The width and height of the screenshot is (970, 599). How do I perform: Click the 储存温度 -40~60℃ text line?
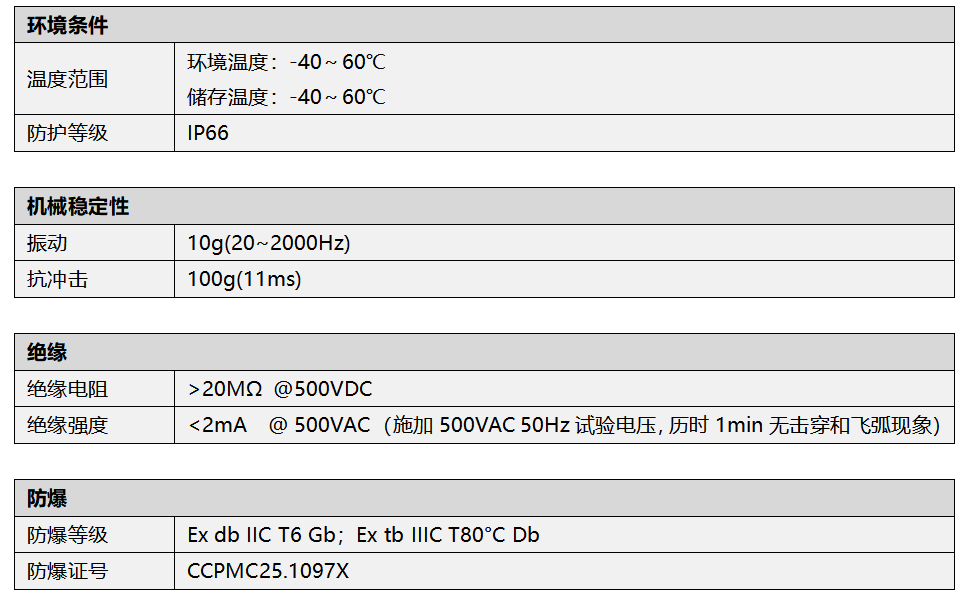click(286, 97)
